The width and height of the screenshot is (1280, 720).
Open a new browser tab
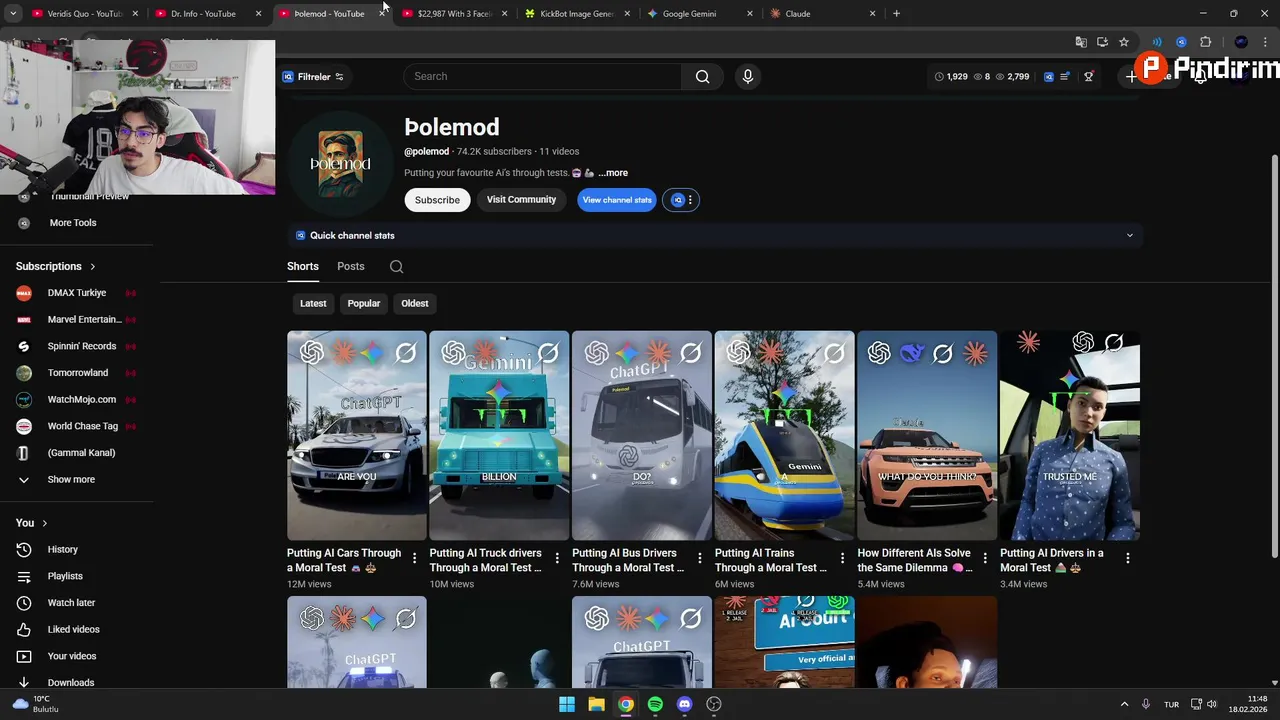(896, 14)
